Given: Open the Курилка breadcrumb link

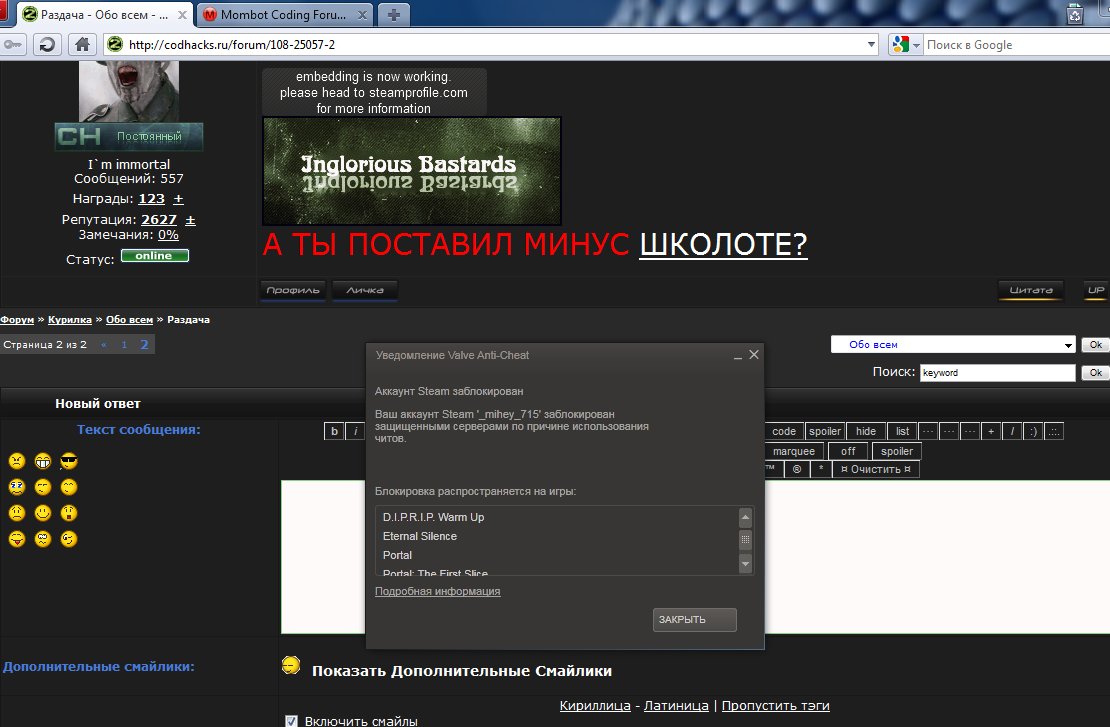Looking at the screenshot, I should tap(69, 320).
